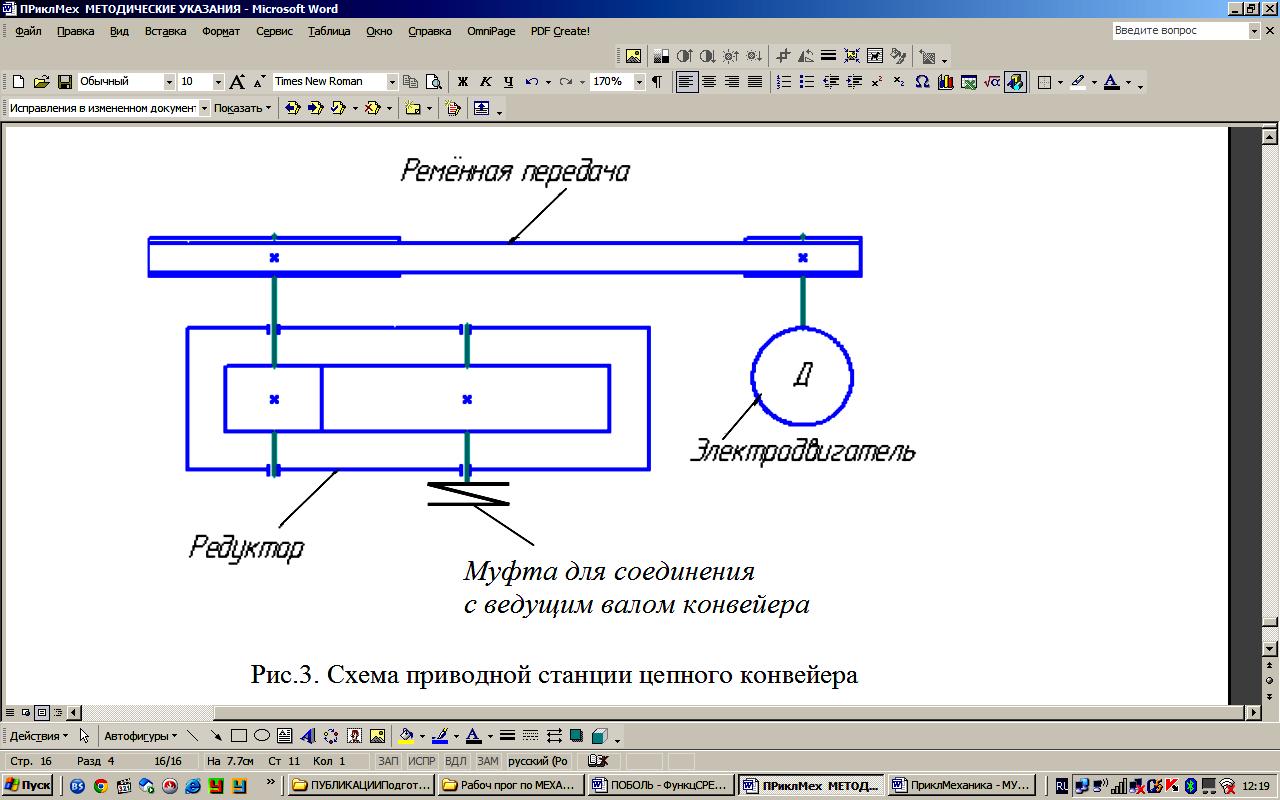Screen dimensions: 1280x800
Task: Expand the Показать dropdown
Action: [x=243, y=108]
